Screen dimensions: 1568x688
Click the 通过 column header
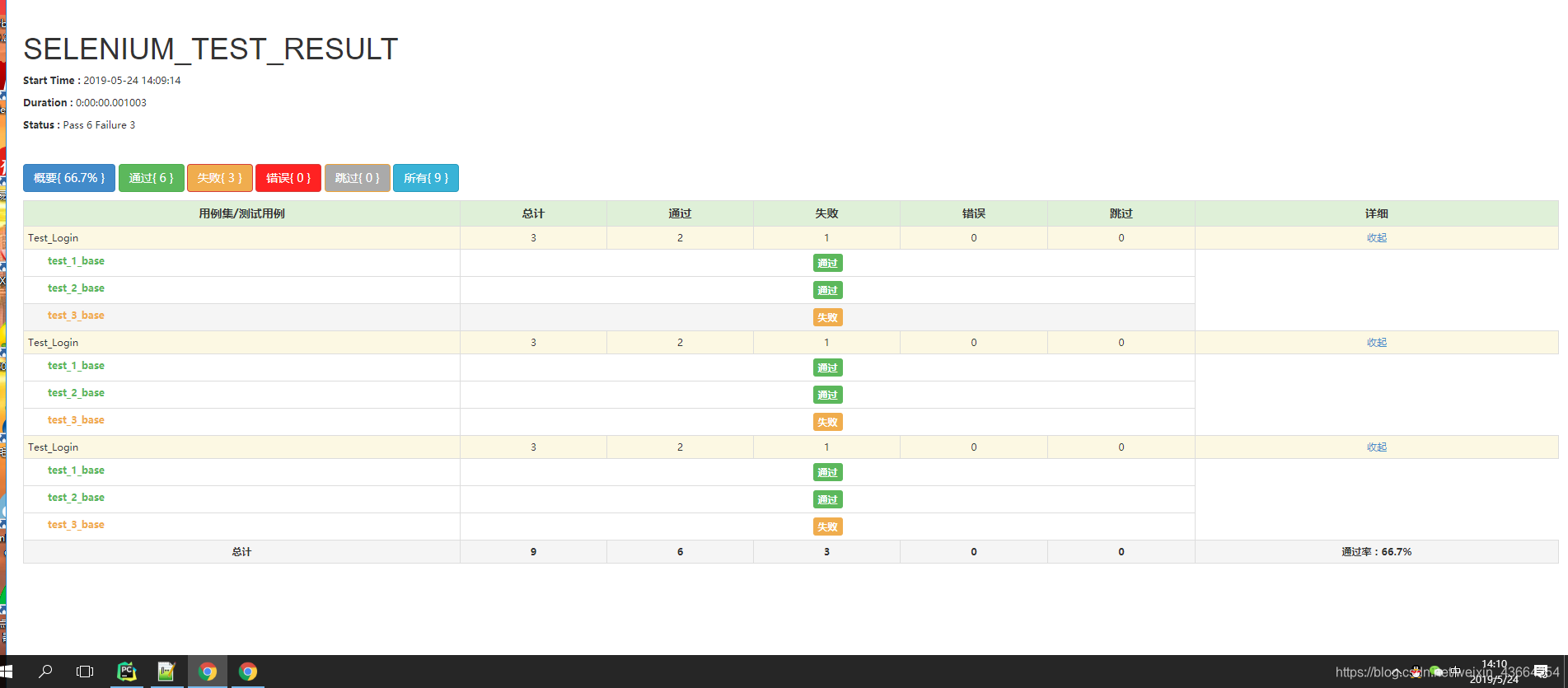[680, 213]
